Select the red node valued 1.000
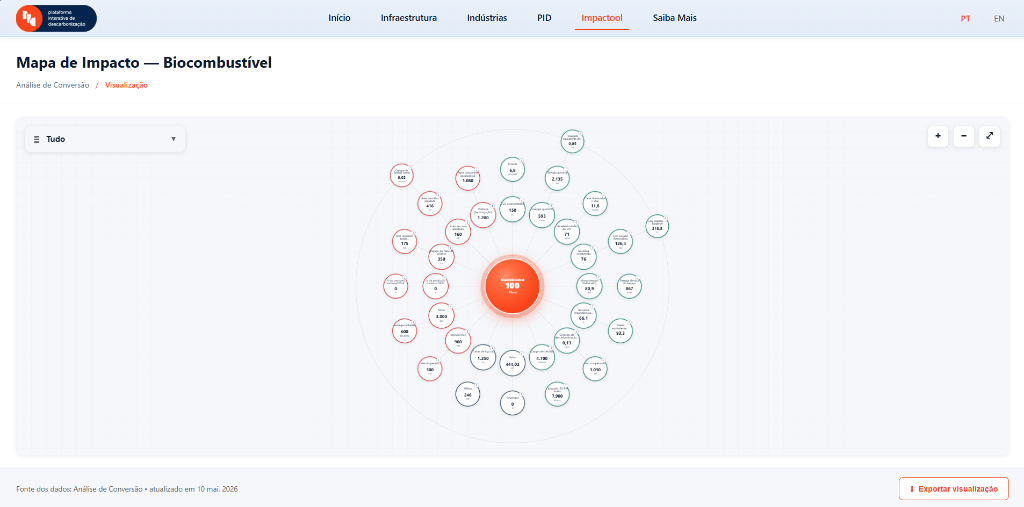Screen dimensions: 1024x507 (x=468, y=178)
